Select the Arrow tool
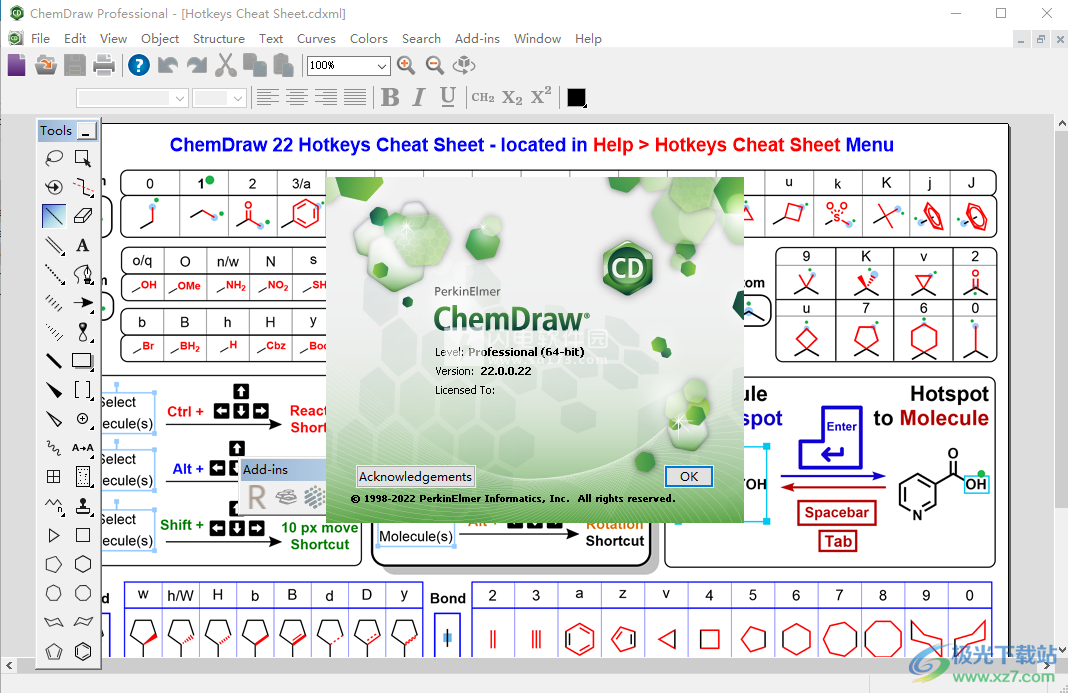 [x=83, y=303]
